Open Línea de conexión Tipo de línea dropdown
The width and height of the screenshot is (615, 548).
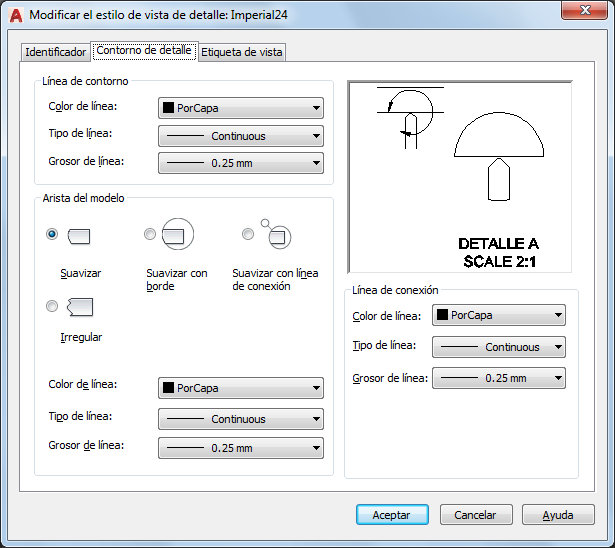(x=499, y=347)
